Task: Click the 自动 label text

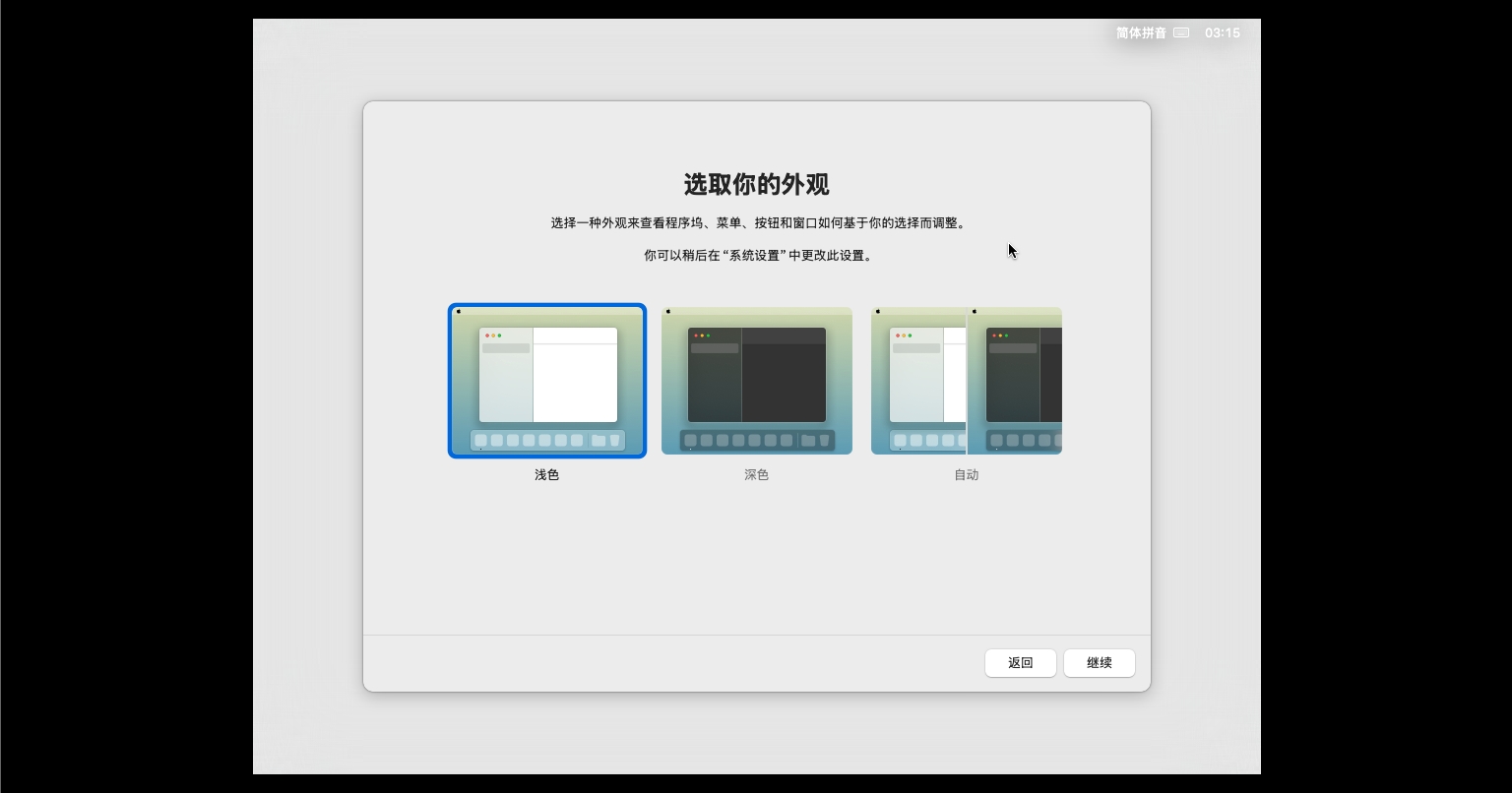Action: tap(967, 475)
